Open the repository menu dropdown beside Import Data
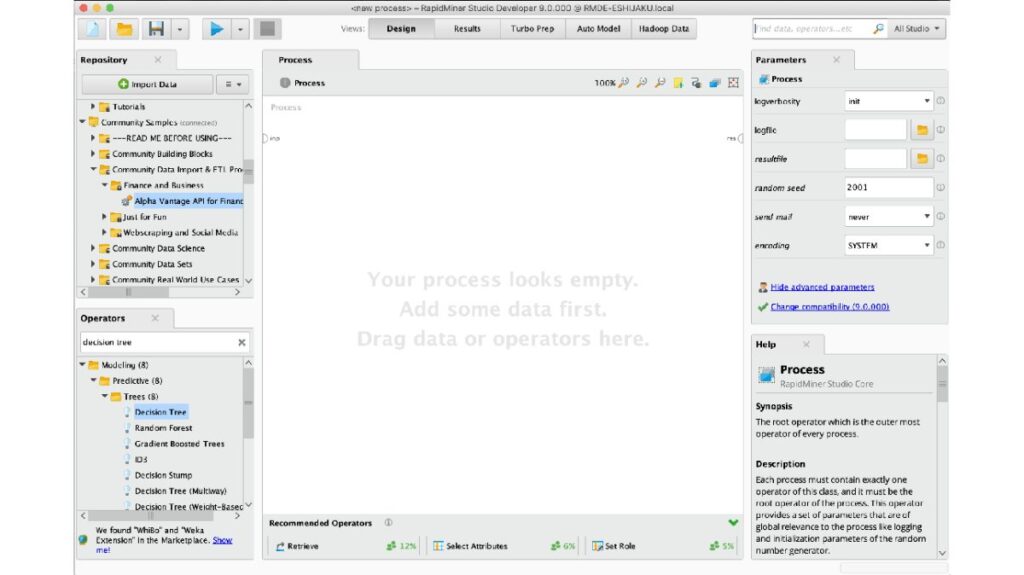The width and height of the screenshot is (1024, 575). point(232,84)
